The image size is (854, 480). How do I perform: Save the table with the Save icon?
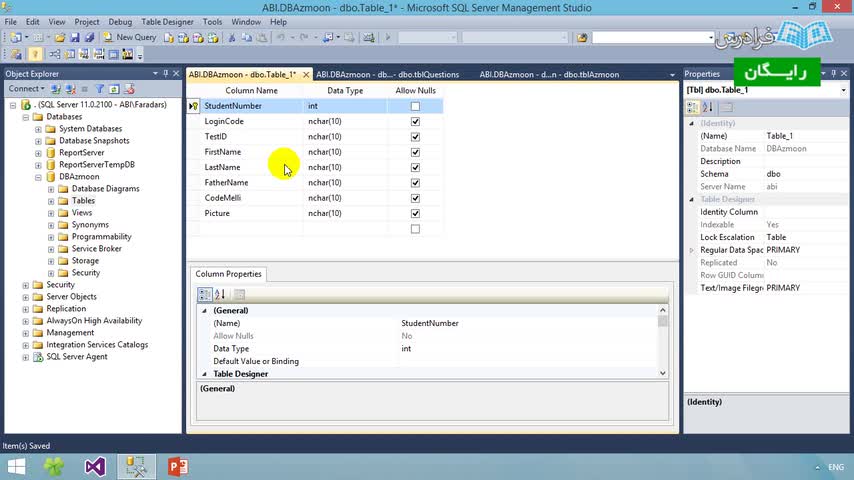[x=75, y=38]
